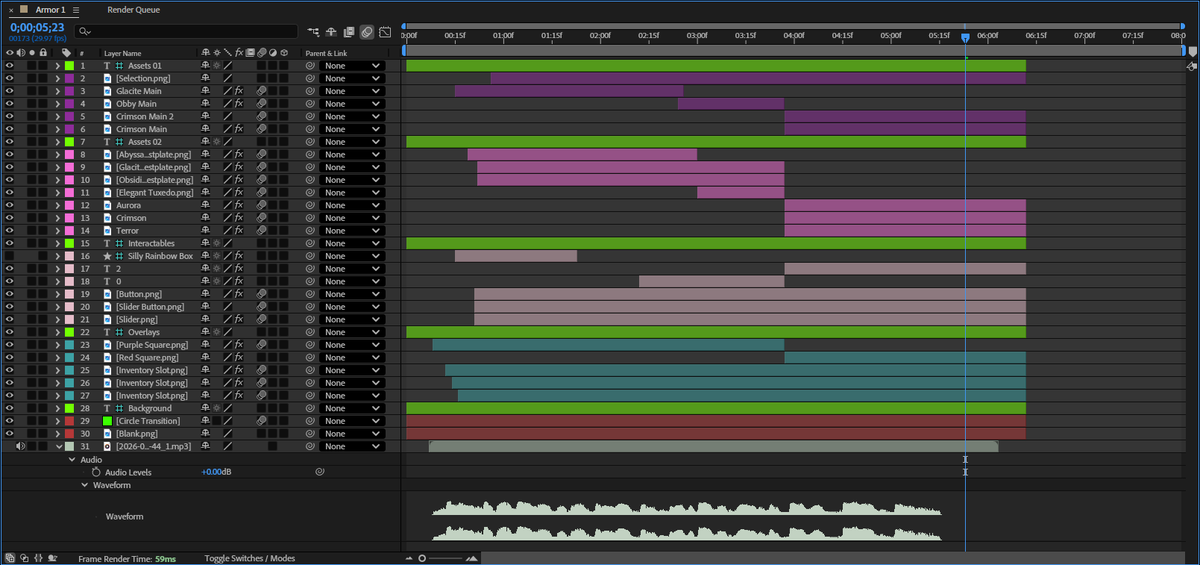The height and width of the screenshot is (565, 1200).
Task: Click the Render Time pane icon
Action: pos(52,558)
